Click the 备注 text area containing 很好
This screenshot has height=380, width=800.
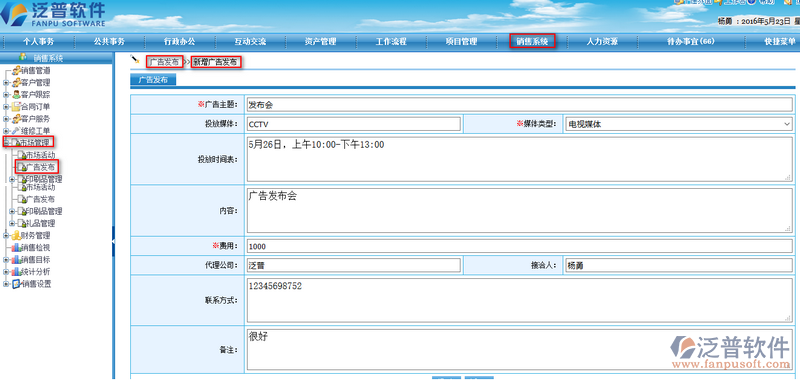click(x=519, y=349)
